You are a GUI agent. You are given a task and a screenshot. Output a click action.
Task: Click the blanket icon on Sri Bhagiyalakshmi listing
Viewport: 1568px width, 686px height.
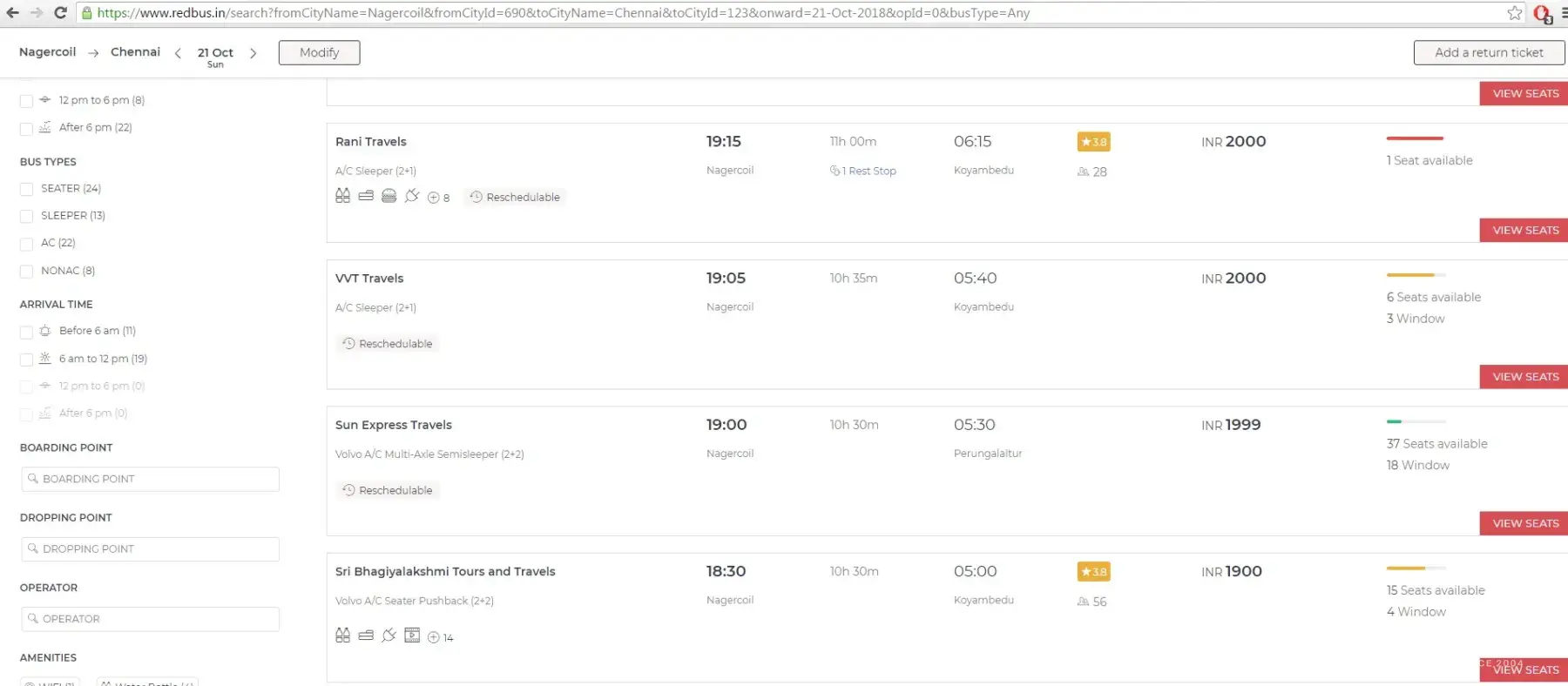pyautogui.click(x=366, y=636)
